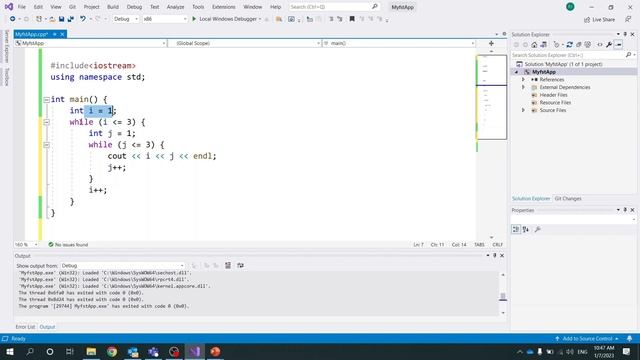Open the 160 % zoom dropdown
The image size is (640, 360).
(26, 244)
